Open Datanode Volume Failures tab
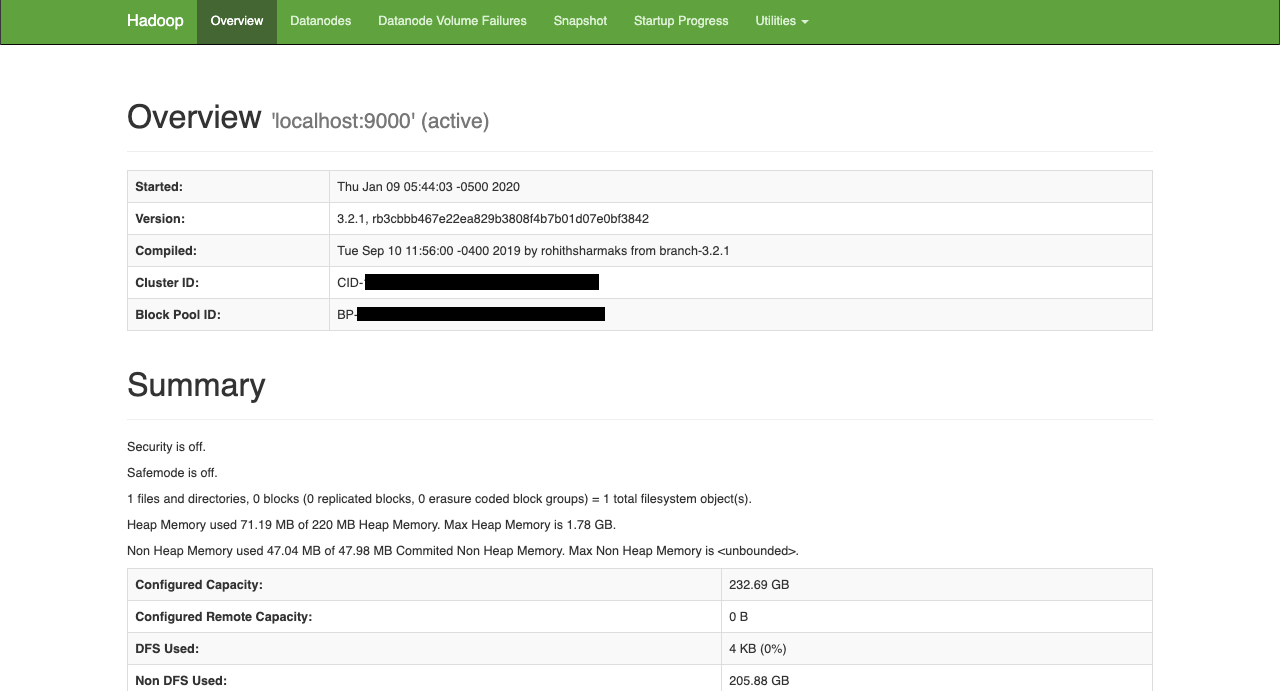This screenshot has height=691, width=1280. 452,21
